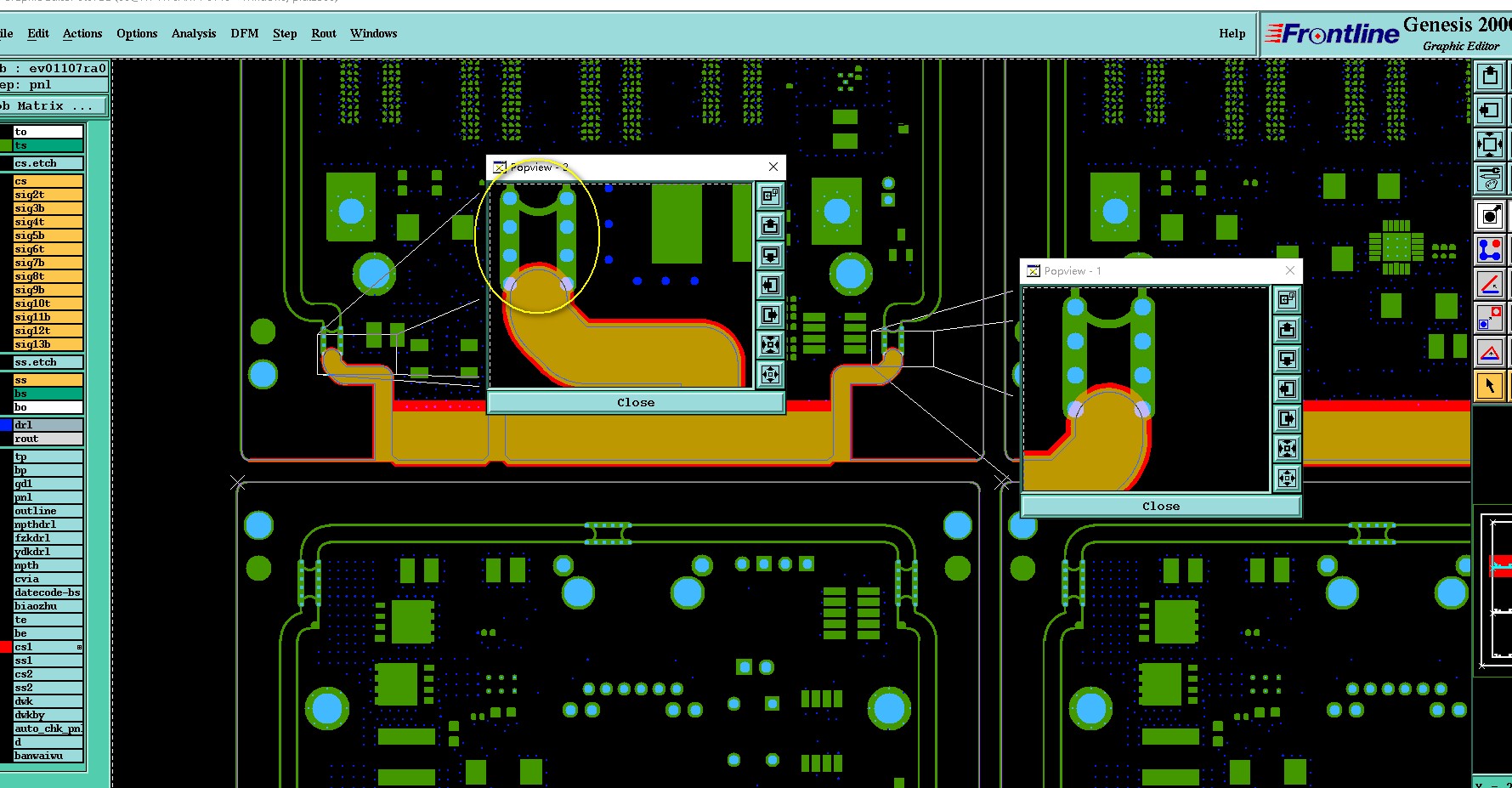The image size is (1512, 788).
Task: Click Close button in Popview 2
Action: click(x=636, y=402)
